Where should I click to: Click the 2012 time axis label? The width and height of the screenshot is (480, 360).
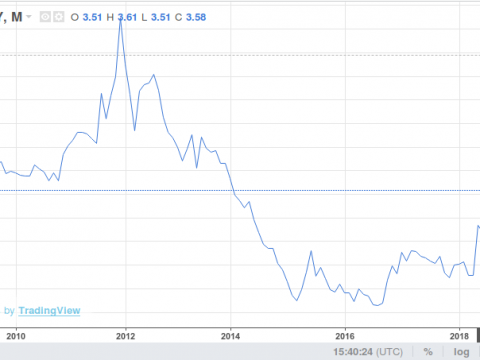(x=126, y=336)
